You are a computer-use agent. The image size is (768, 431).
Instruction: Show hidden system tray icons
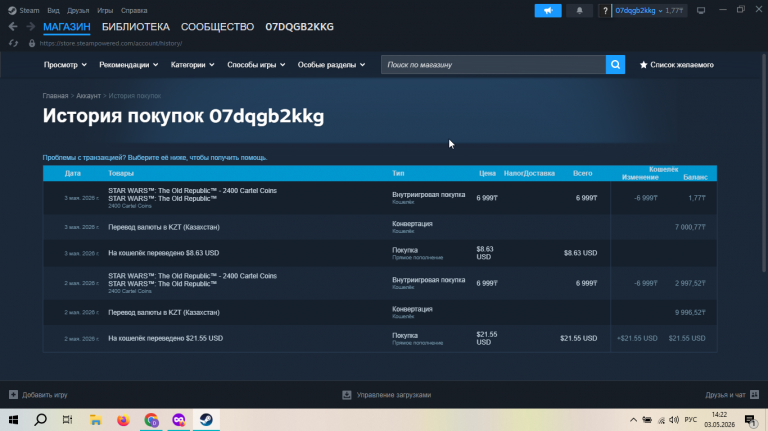point(633,420)
